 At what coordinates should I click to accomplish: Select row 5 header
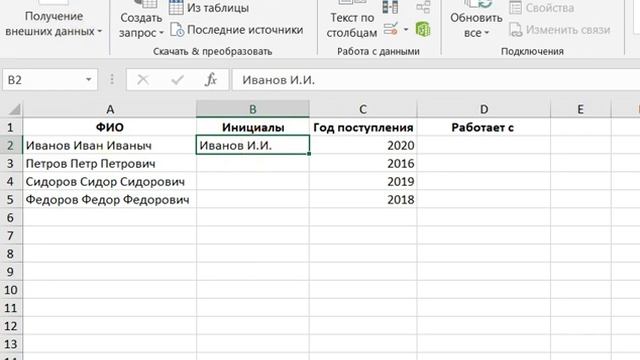click(11, 199)
